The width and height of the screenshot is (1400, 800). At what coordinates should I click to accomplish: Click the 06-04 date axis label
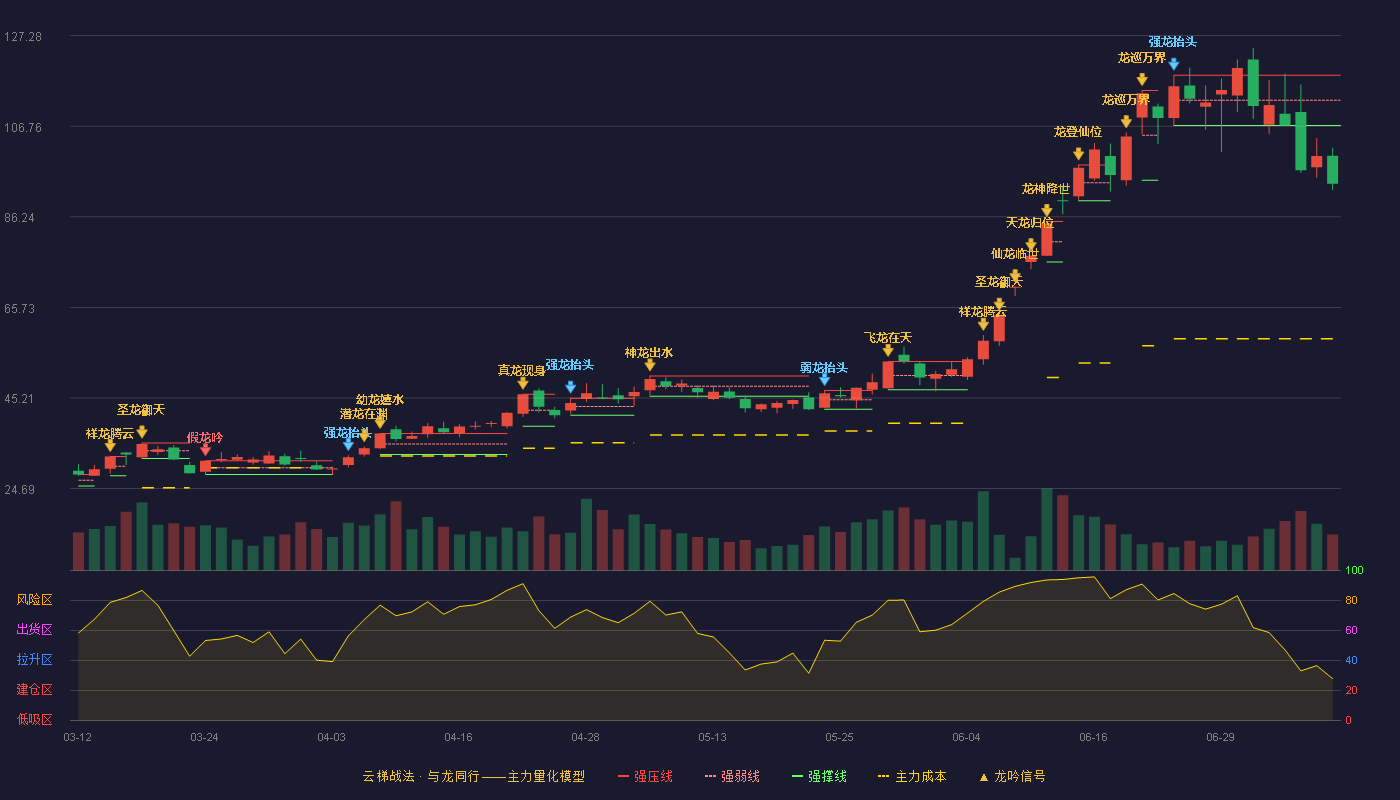point(967,737)
